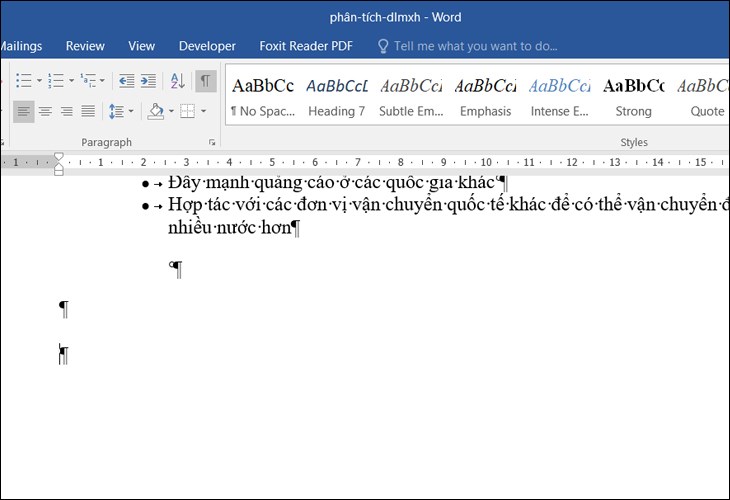
Task: Toggle Align Left paragraph button
Action: 23,111
